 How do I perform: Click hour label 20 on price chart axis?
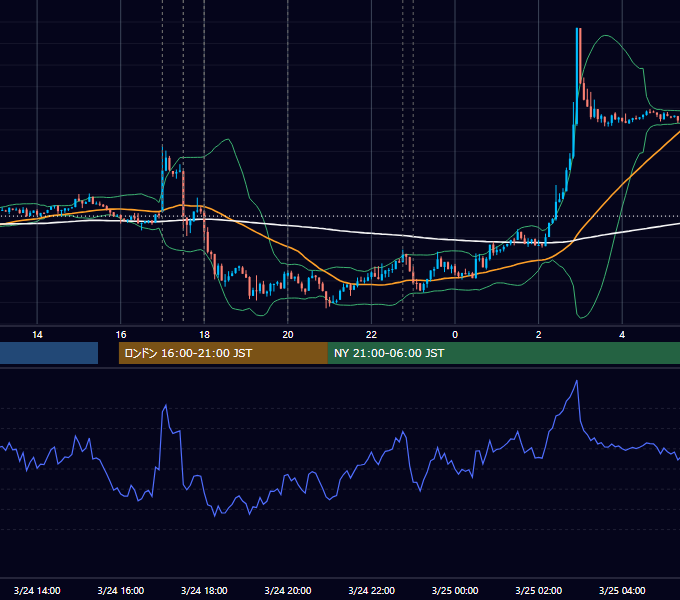[x=288, y=335]
